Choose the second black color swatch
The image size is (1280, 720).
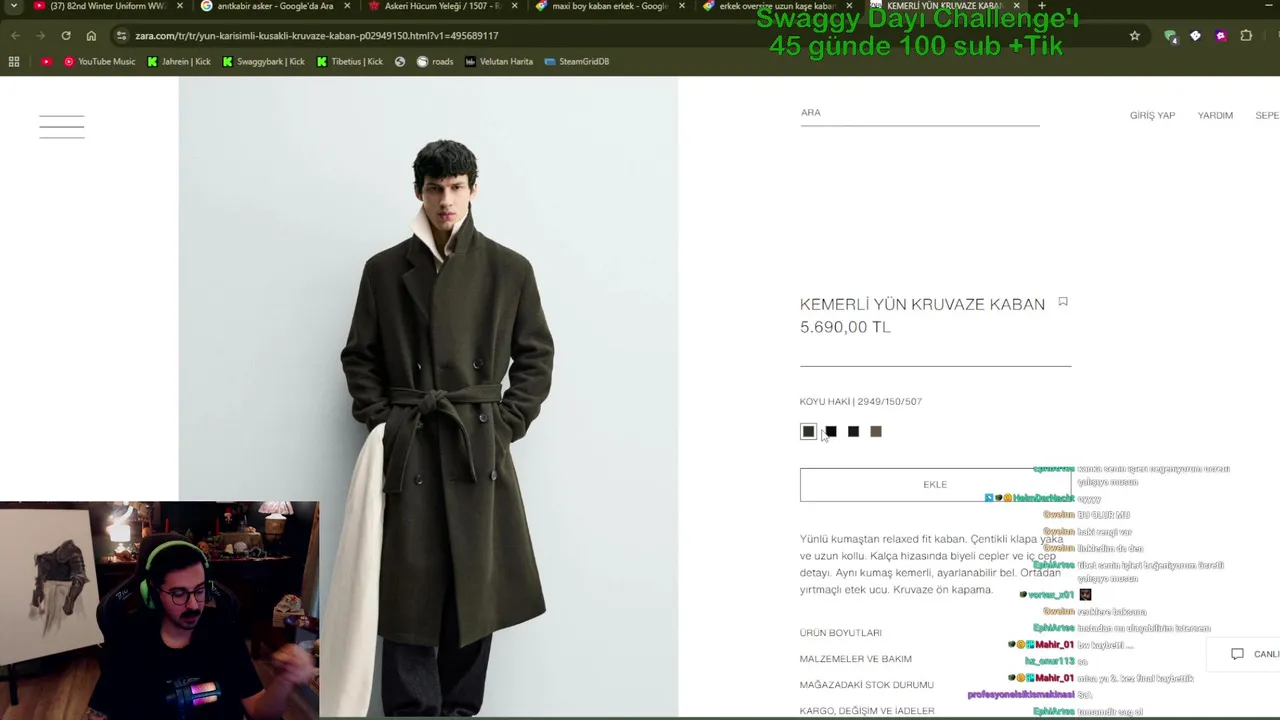point(853,431)
